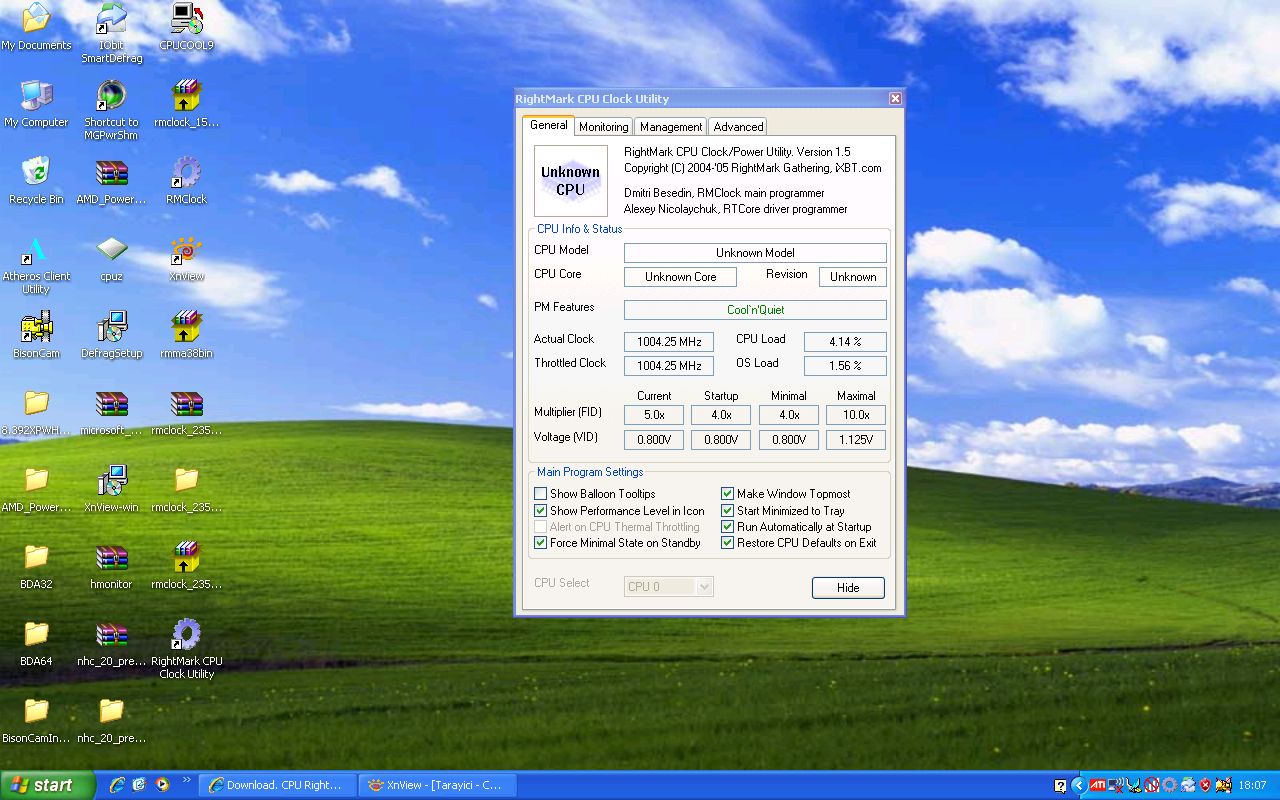Run the XnView-win installer icon
This screenshot has width=1280, height=800.
[112, 490]
